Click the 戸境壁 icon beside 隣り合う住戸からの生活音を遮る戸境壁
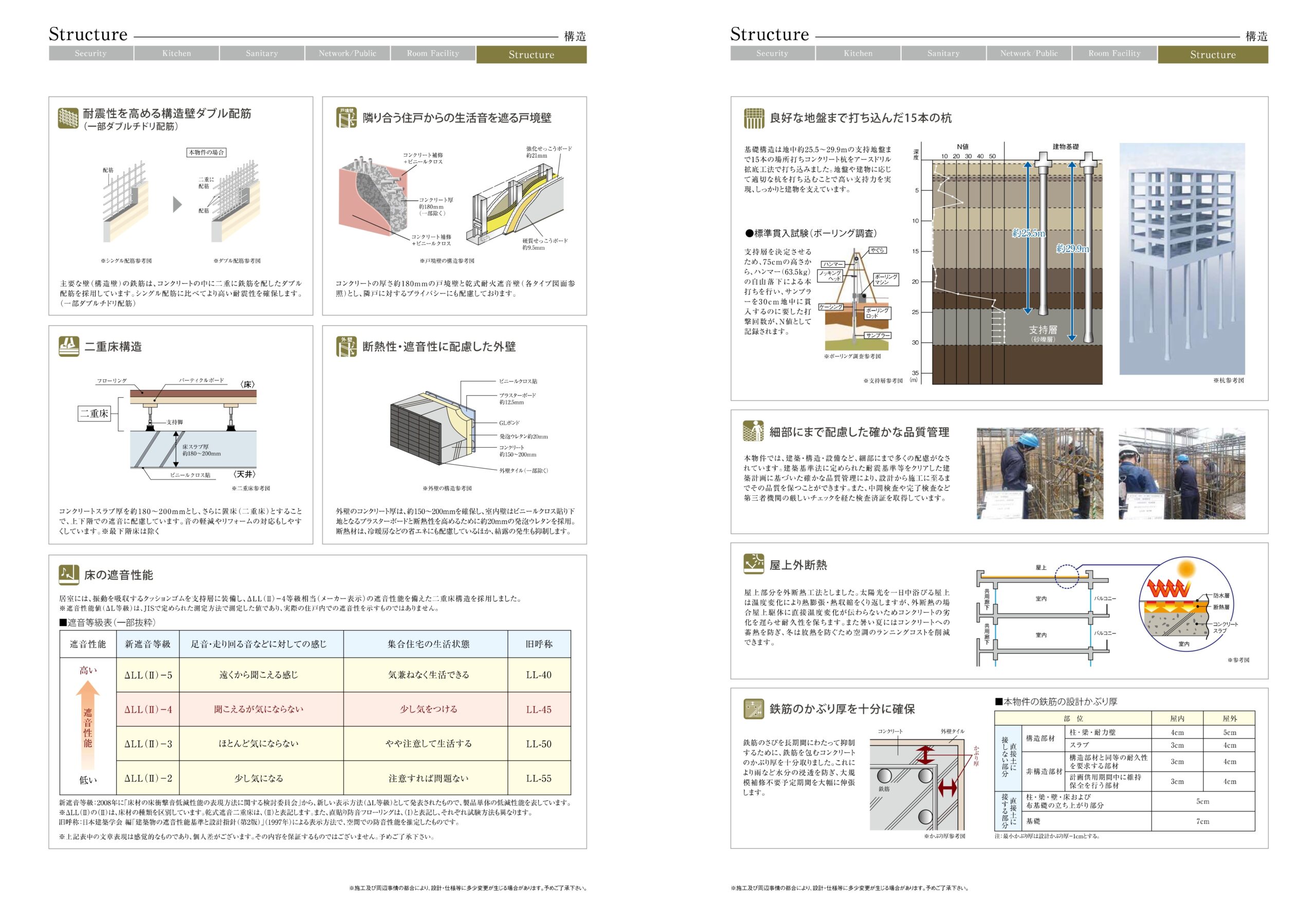The width and height of the screenshot is (1316, 903). tap(346, 118)
